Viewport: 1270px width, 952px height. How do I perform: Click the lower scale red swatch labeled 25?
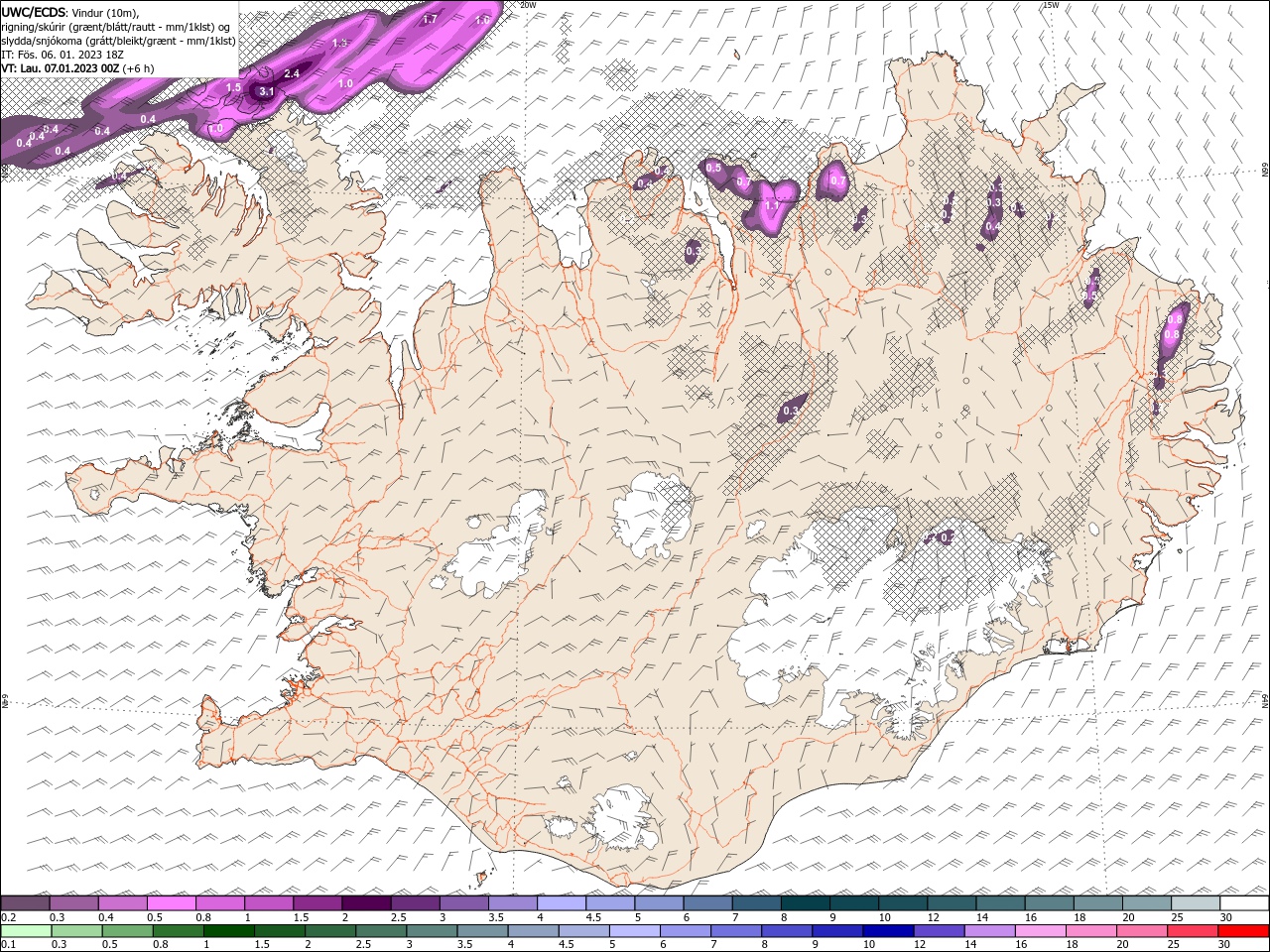coord(1194,931)
